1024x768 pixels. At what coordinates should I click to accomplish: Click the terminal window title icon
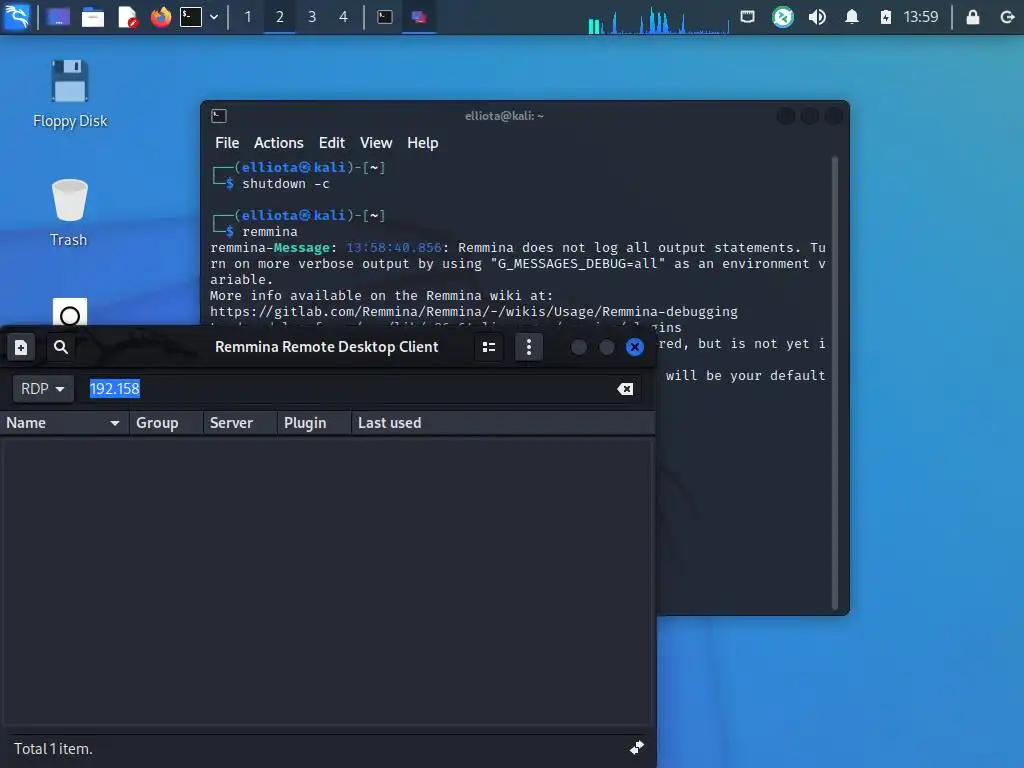pyautogui.click(x=219, y=116)
